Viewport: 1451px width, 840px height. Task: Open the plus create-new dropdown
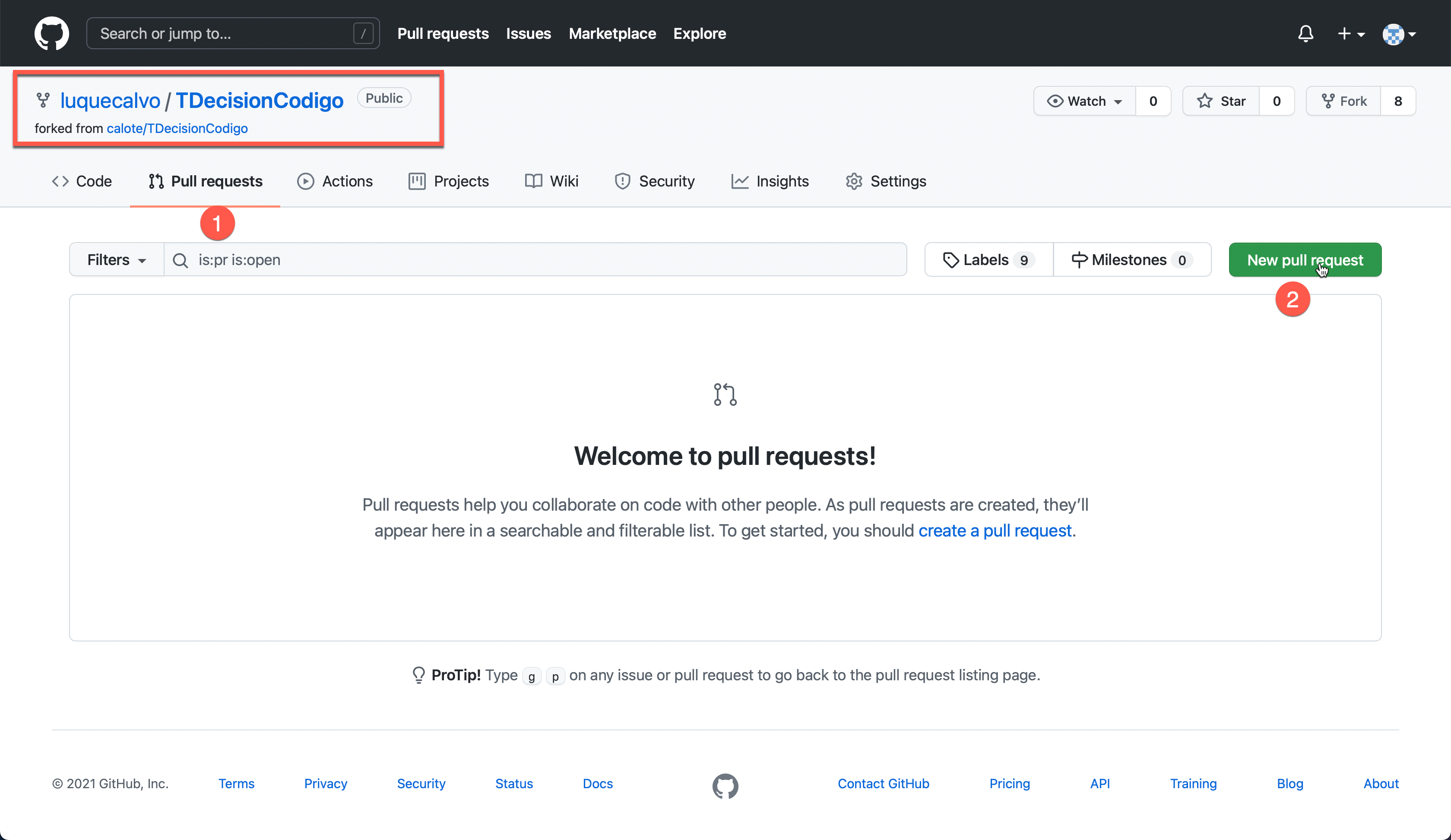click(x=1350, y=34)
